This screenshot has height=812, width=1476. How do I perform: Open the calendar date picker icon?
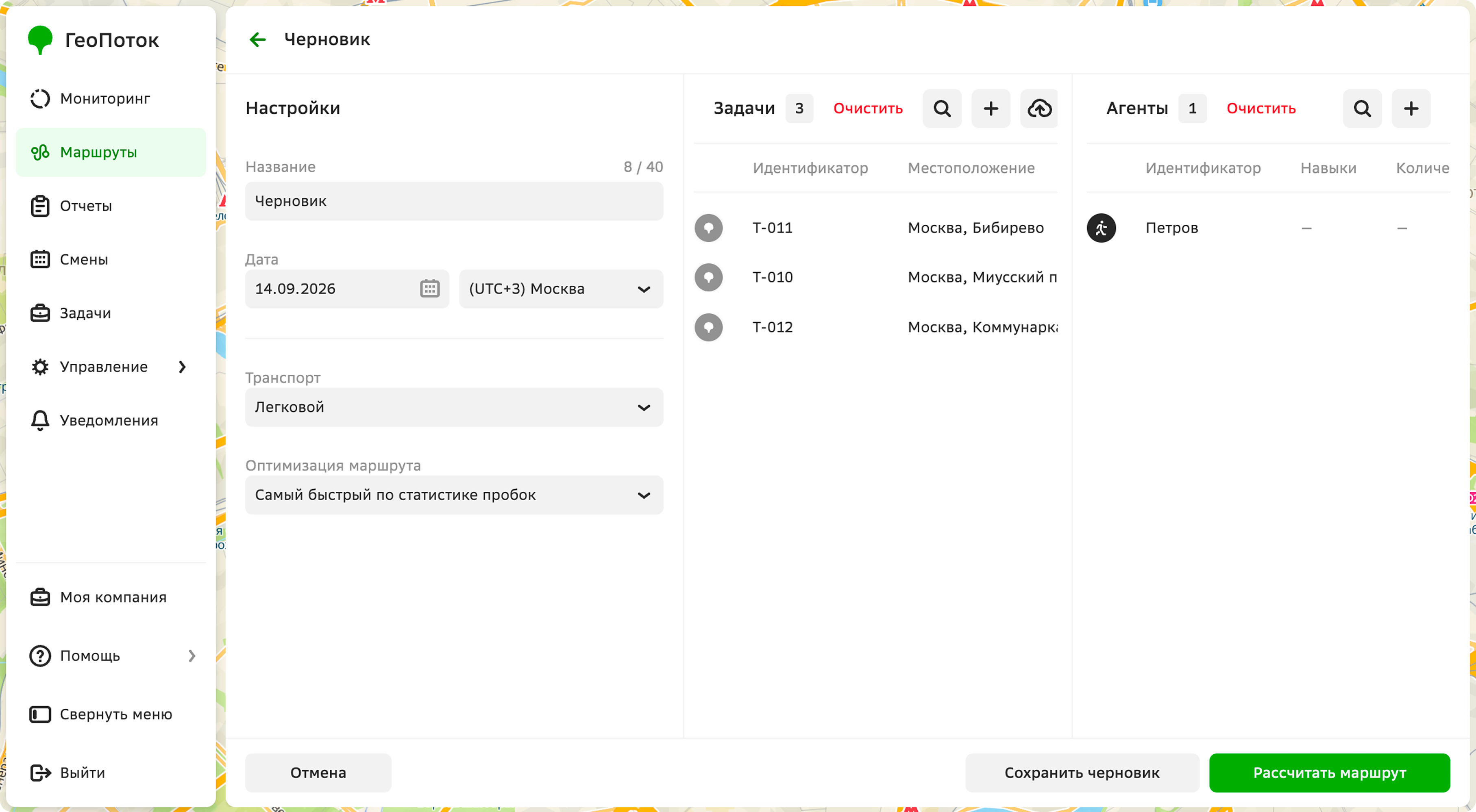coord(430,289)
